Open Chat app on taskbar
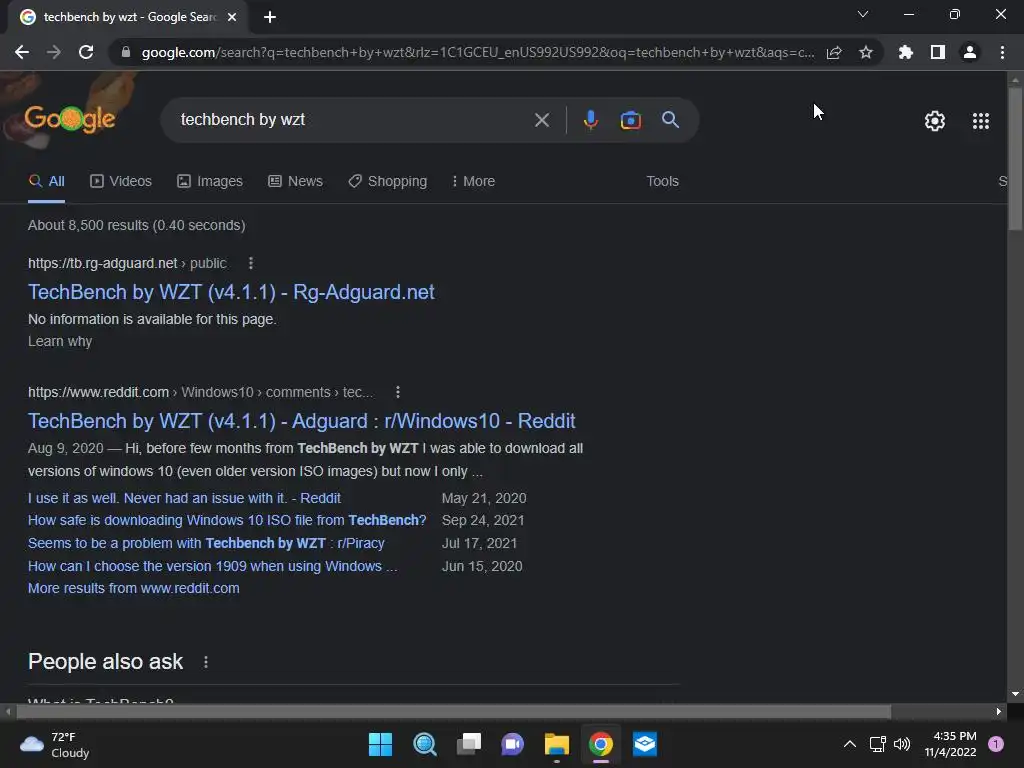Screen dimensions: 1024x768 coord(513,744)
